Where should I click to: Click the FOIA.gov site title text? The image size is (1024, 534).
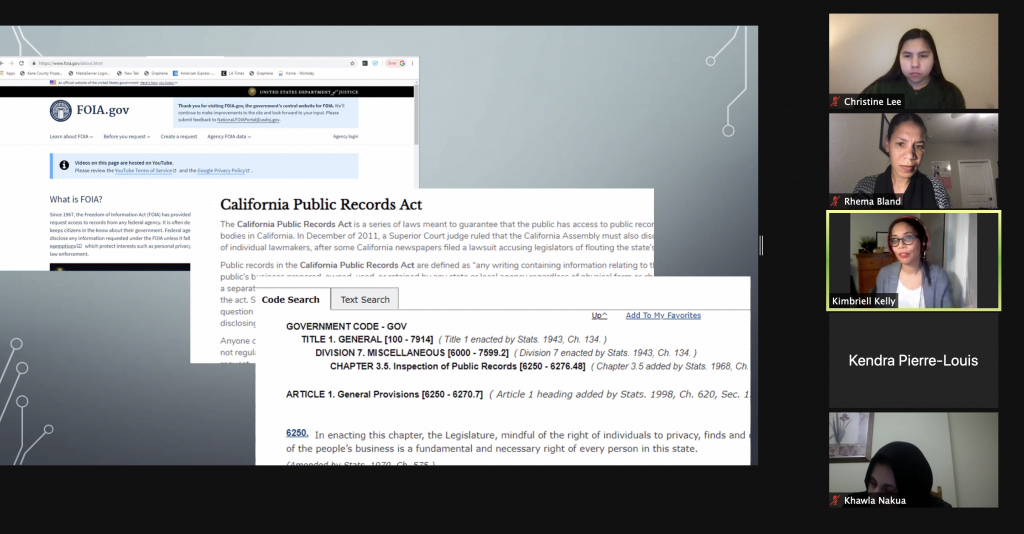pos(103,110)
